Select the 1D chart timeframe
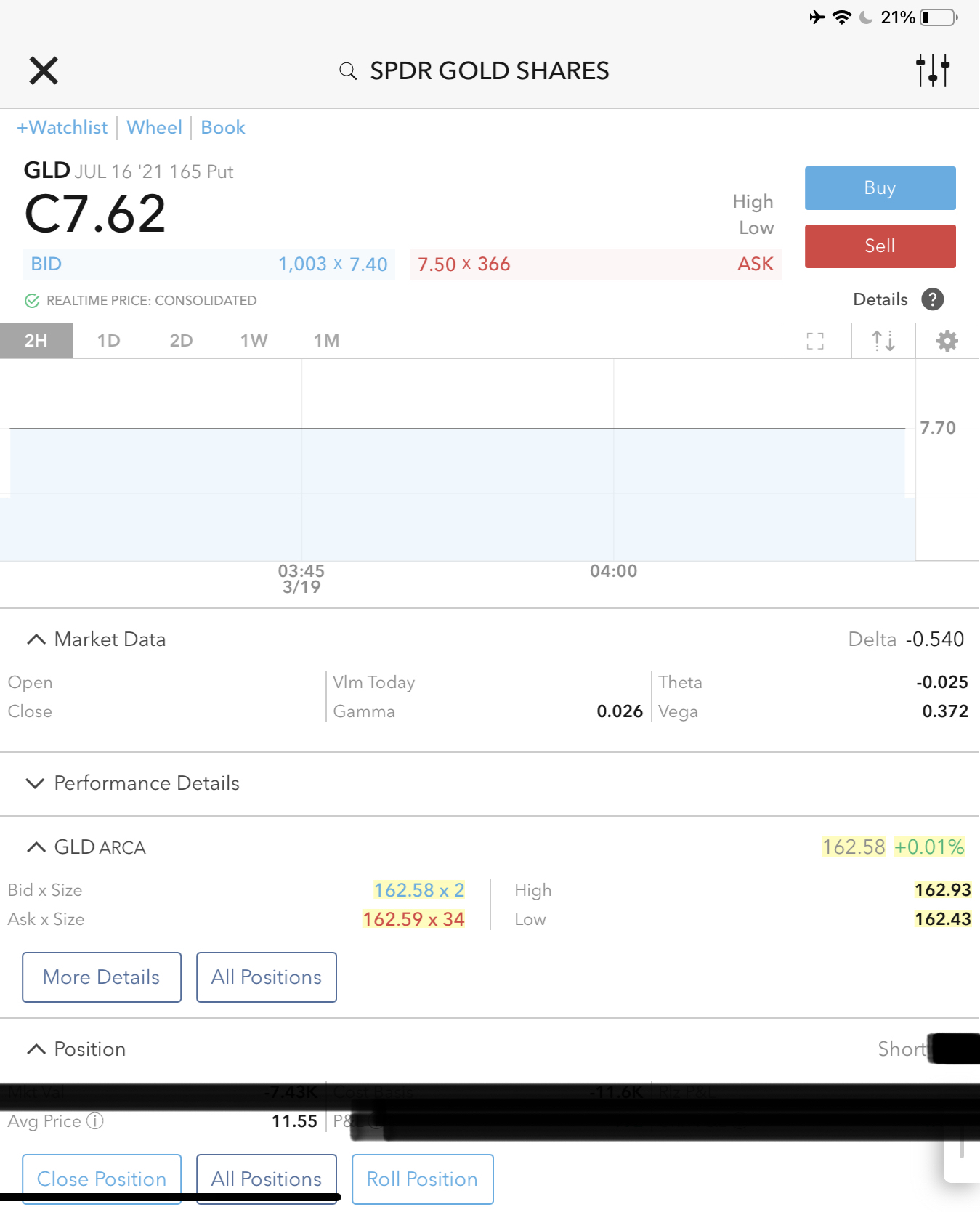This screenshot has height=1212, width=980. coord(108,341)
